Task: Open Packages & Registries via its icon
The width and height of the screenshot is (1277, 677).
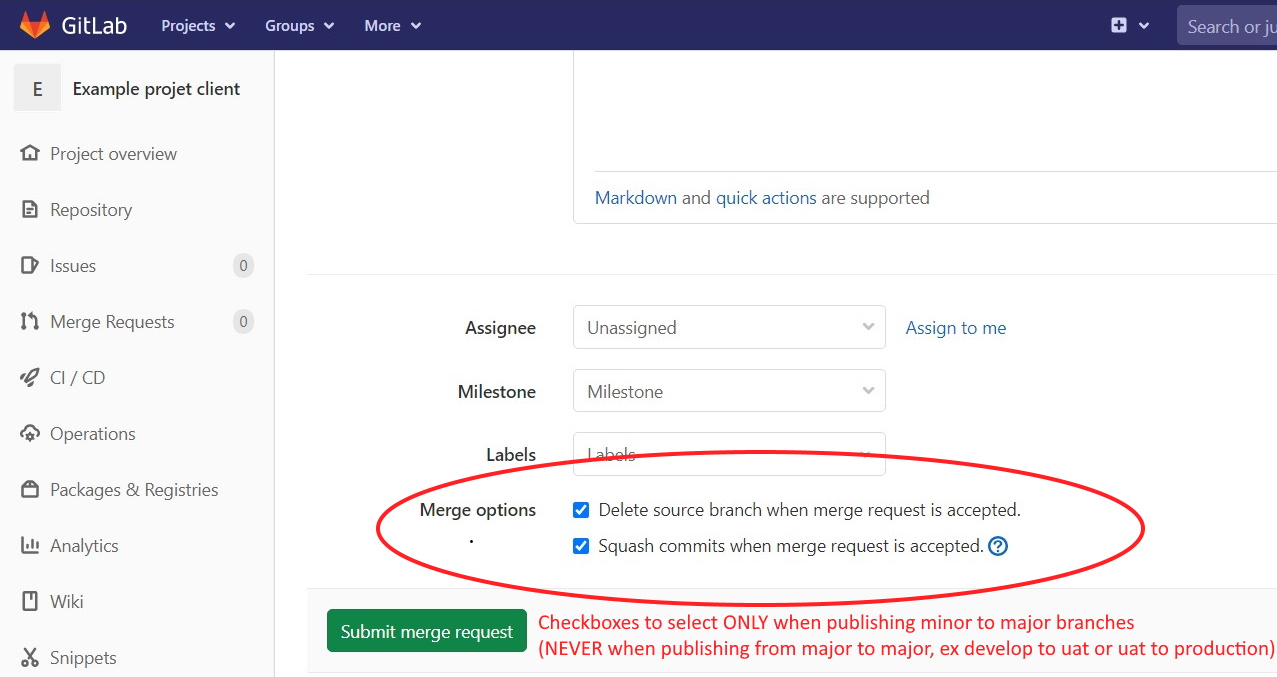Action: [30, 489]
